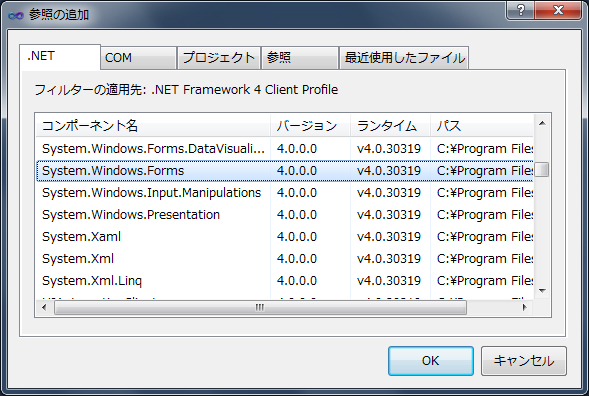Viewport: 589px width, 396px height.
Task: Select the System.Xml.Linq row
Action: pyautogui.click(x=285, y=281)
